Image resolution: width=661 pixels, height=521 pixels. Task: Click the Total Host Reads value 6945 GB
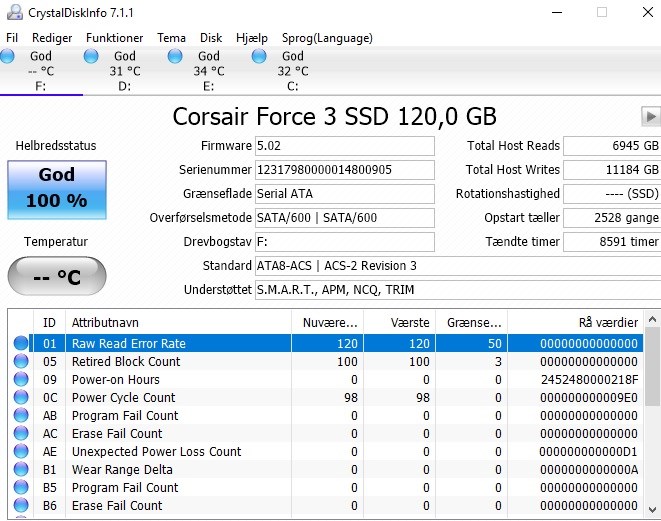[612, 146]
